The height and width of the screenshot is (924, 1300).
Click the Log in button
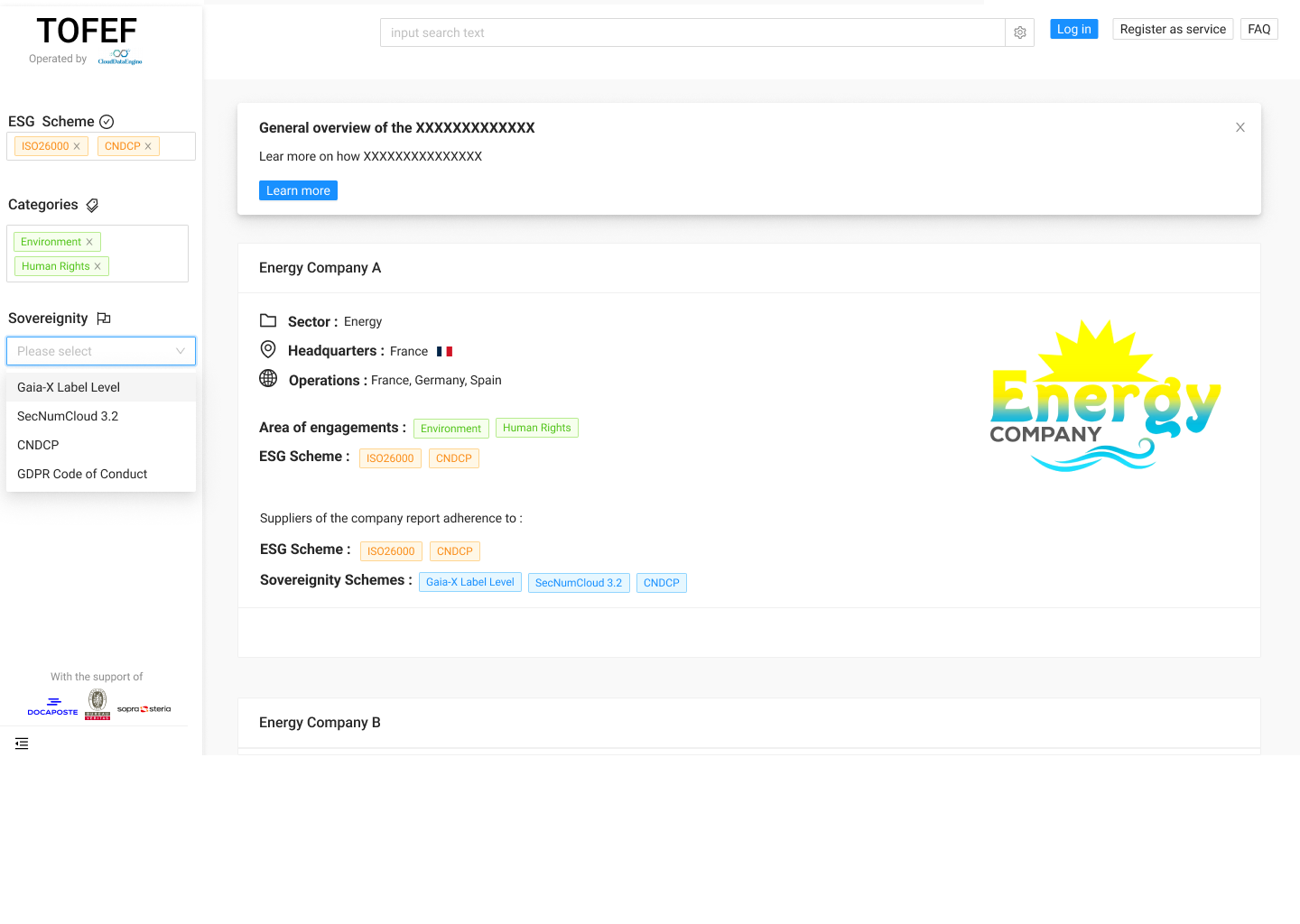tap(1073, 29)
